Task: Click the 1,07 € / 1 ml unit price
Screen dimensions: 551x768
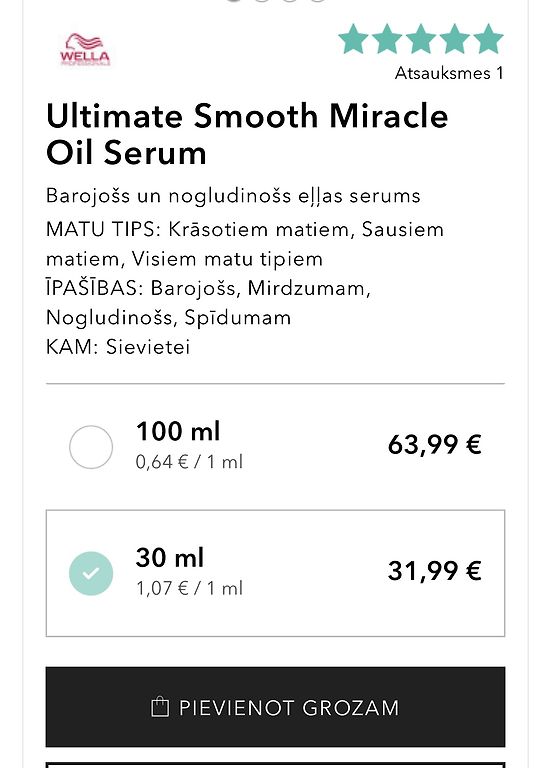Action: click(x=189, y=588)
